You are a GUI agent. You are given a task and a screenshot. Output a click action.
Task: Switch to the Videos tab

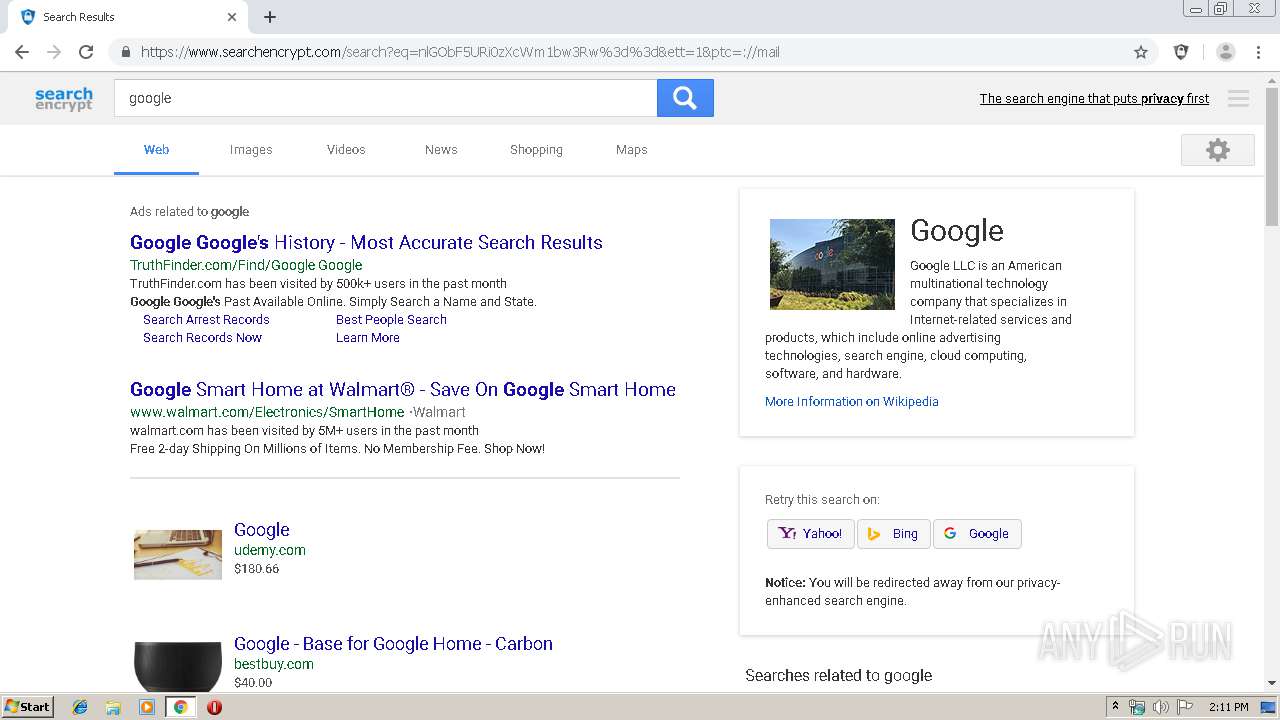(x=346, y=150)
